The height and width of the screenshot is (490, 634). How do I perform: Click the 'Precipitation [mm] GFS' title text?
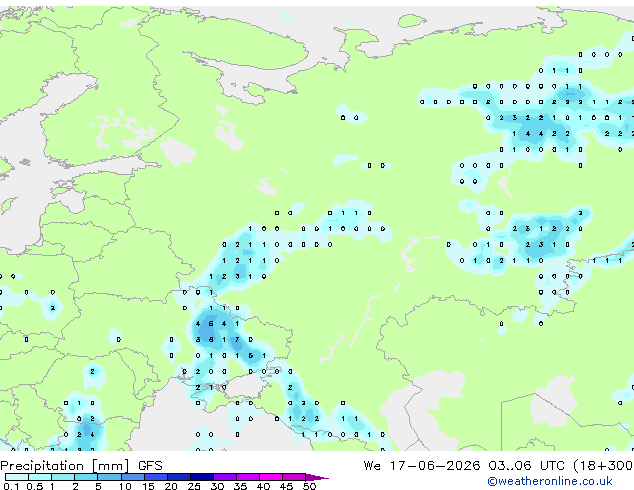pyautogui.click(x=81, y=466)
